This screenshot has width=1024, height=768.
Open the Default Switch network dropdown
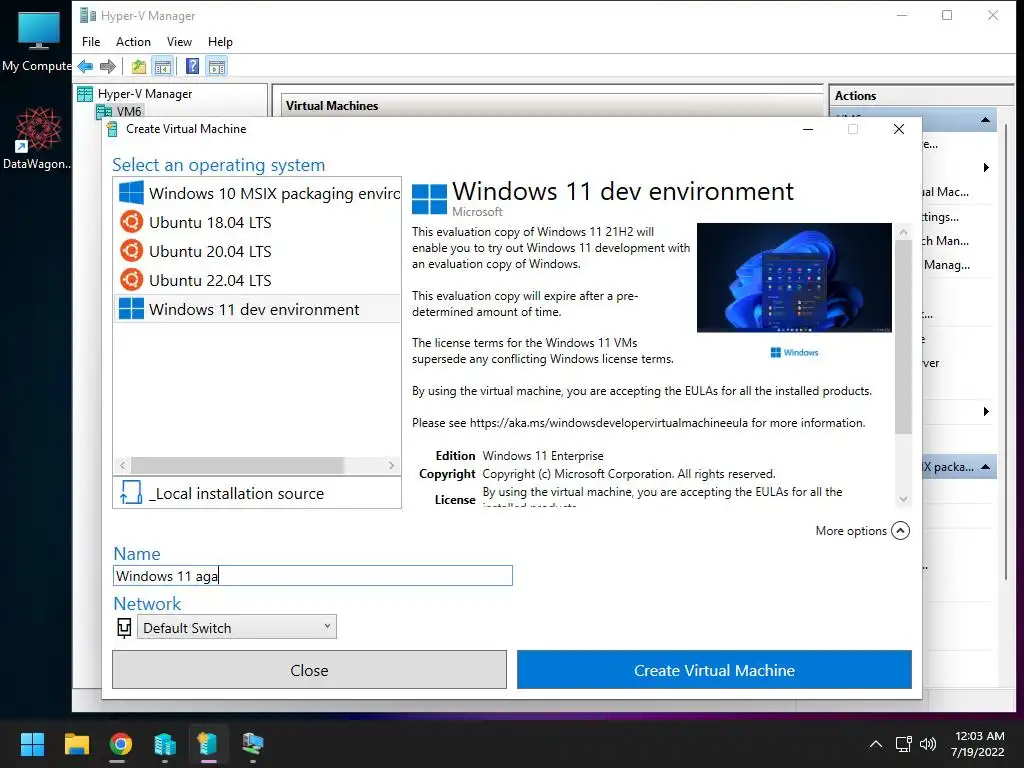click(236, 627)
